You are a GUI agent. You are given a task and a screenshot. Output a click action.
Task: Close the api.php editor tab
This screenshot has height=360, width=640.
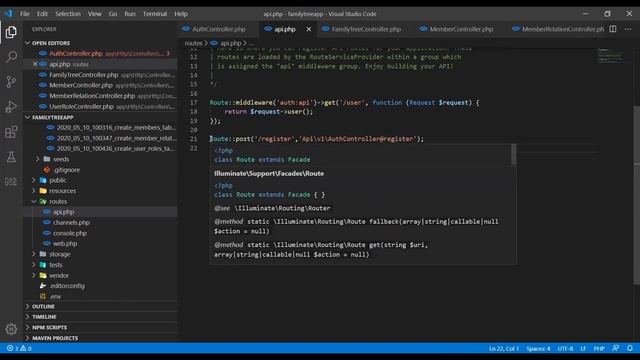pyautogui.click(x=309, y=29)
